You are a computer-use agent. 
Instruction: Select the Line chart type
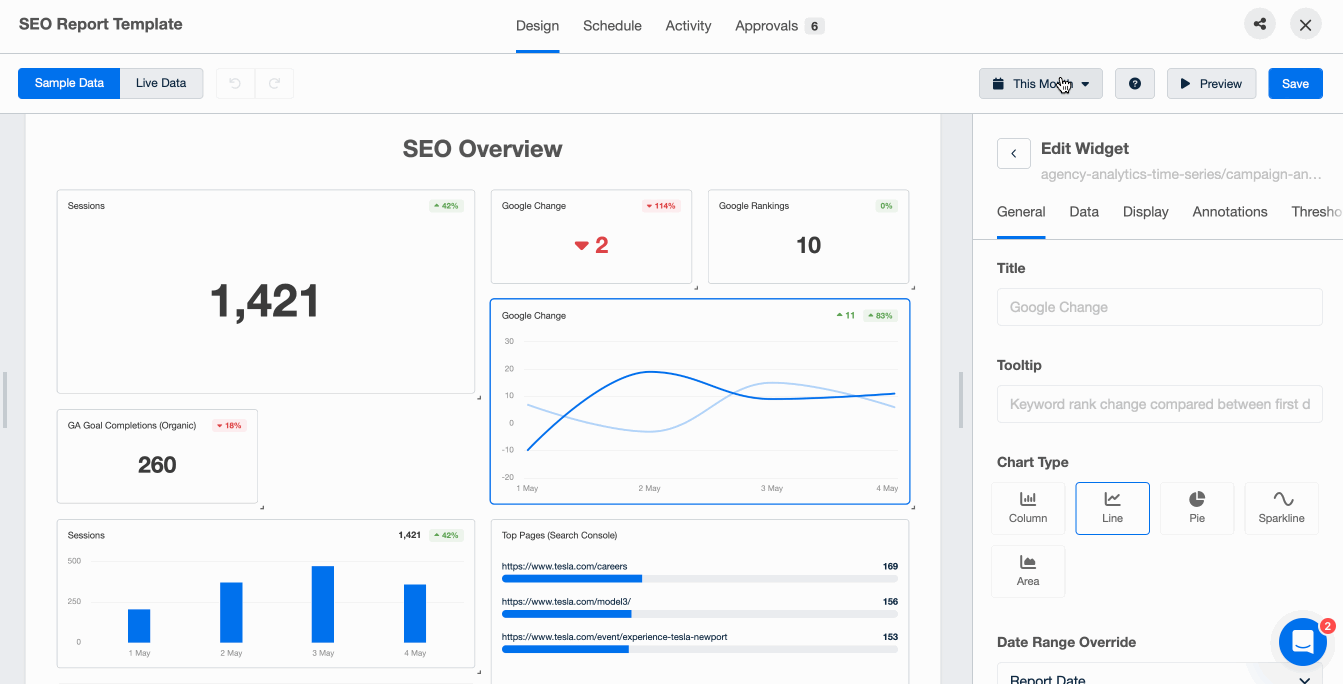click(1112, 508)
